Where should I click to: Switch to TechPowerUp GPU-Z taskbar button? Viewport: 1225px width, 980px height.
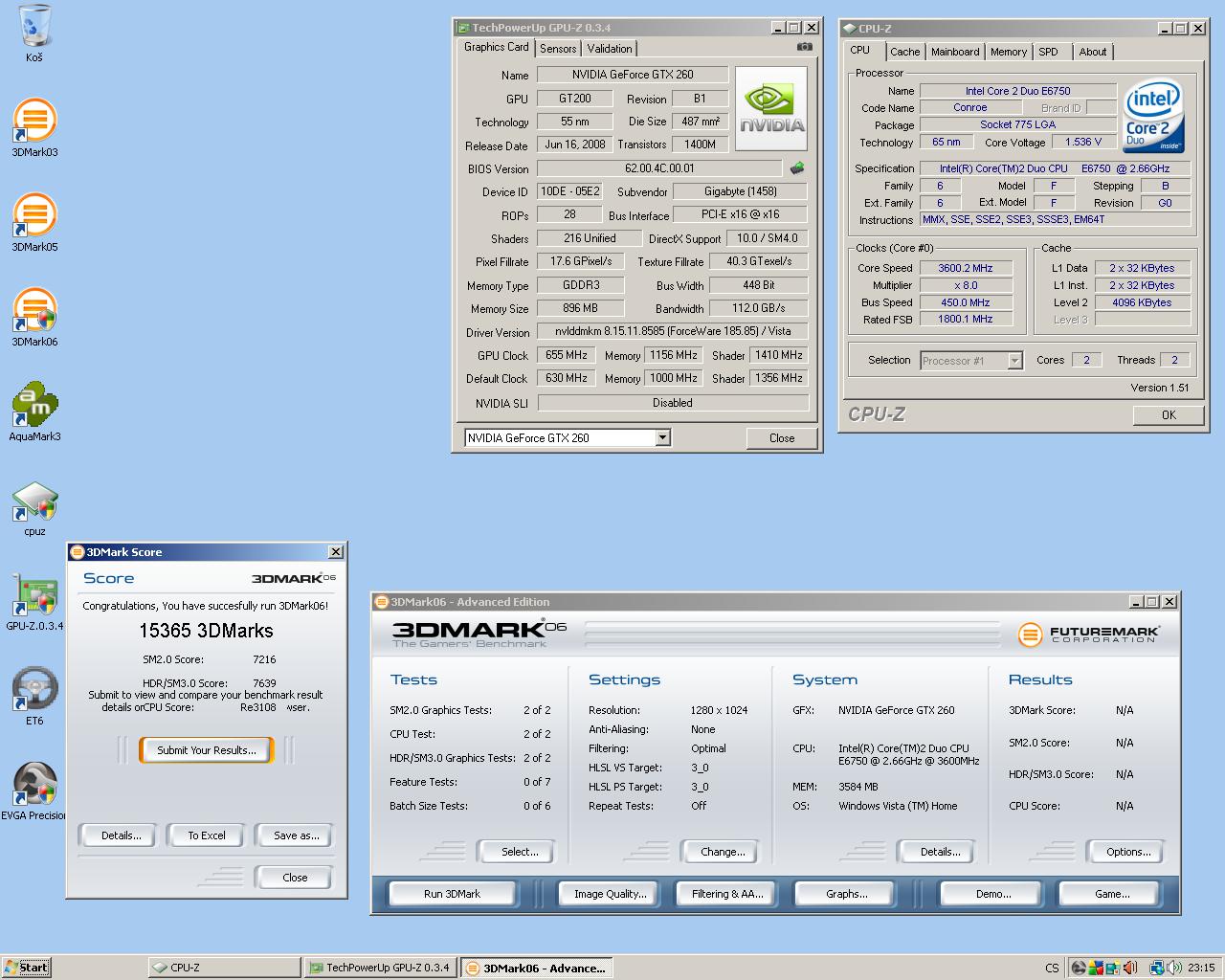click(x=380, y=968)
